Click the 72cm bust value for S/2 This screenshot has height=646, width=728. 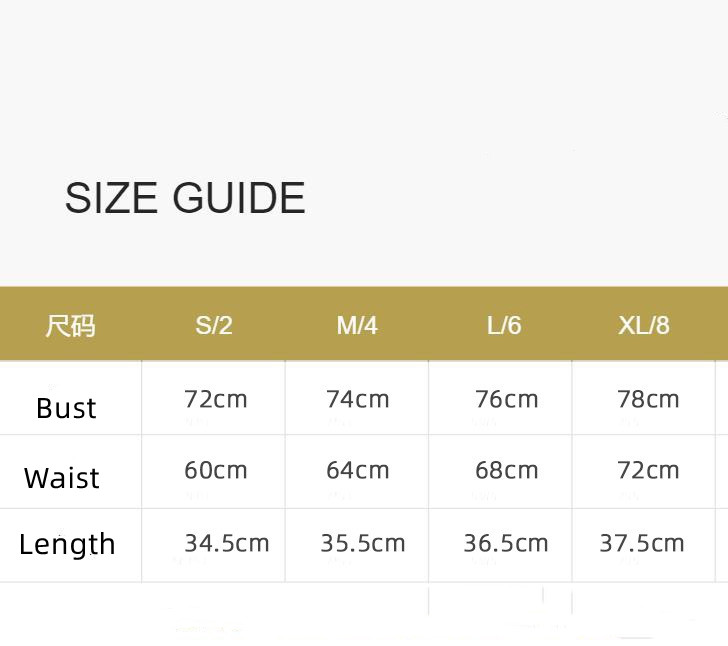pyautogui.click(x=215, y=399)
